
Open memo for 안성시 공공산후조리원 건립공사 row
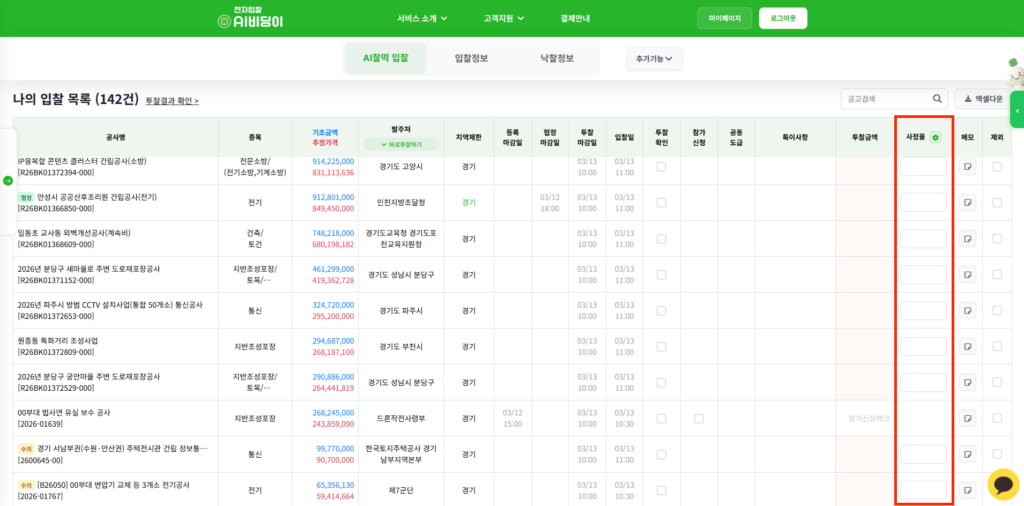tap(967, 203)
